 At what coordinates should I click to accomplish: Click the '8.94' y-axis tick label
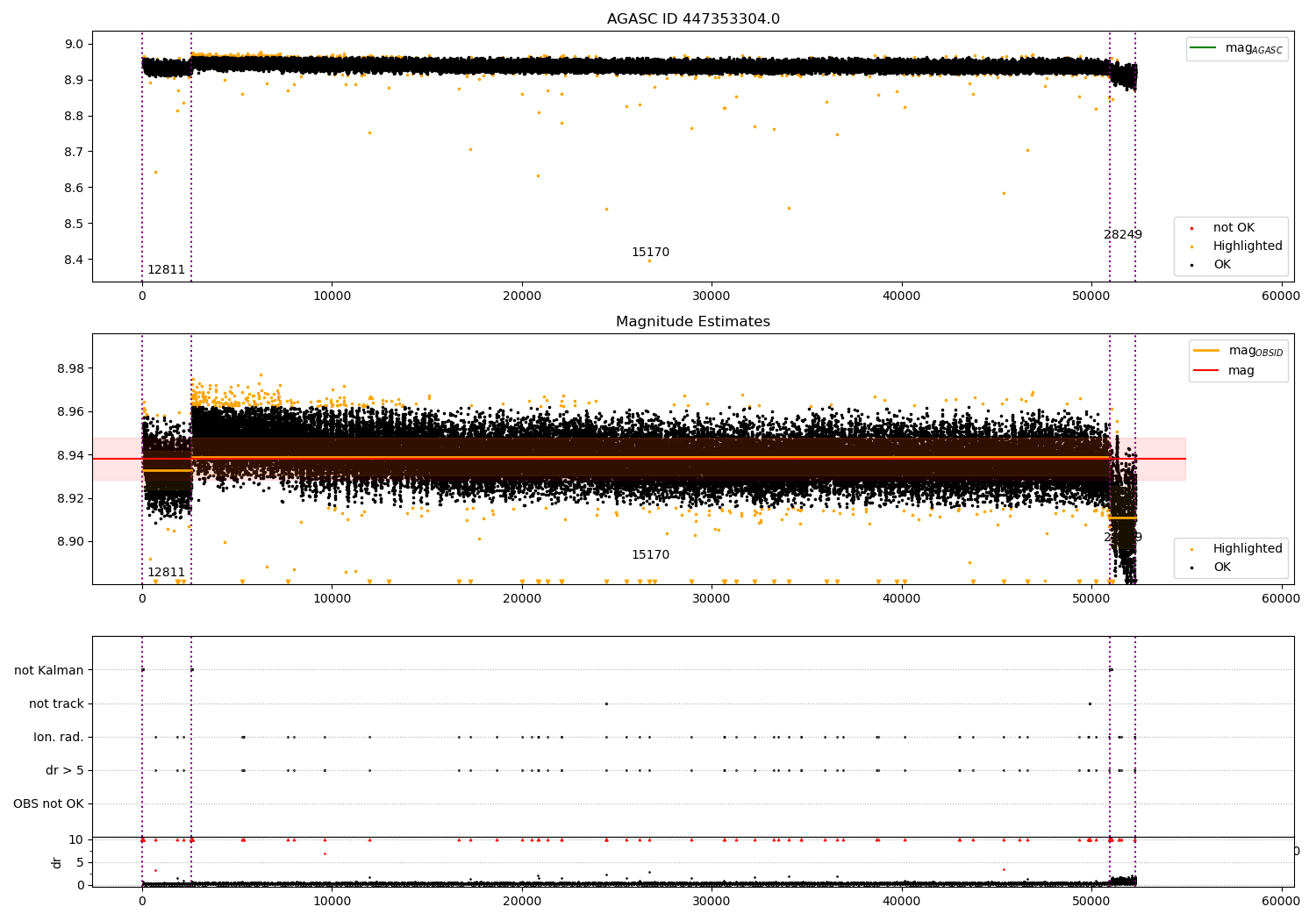[x=72, y=455]
